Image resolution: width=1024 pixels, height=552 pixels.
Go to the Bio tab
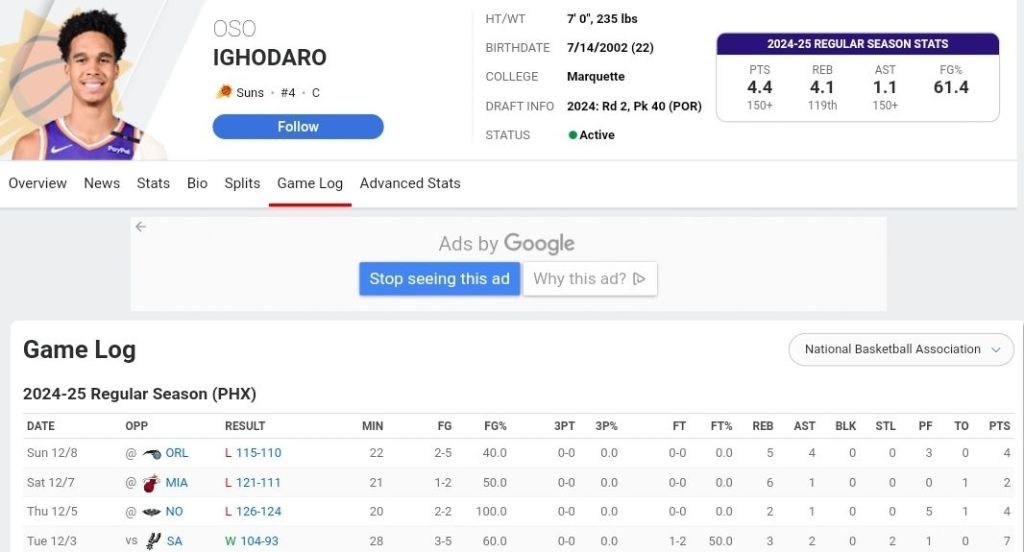tap(197, 183)
